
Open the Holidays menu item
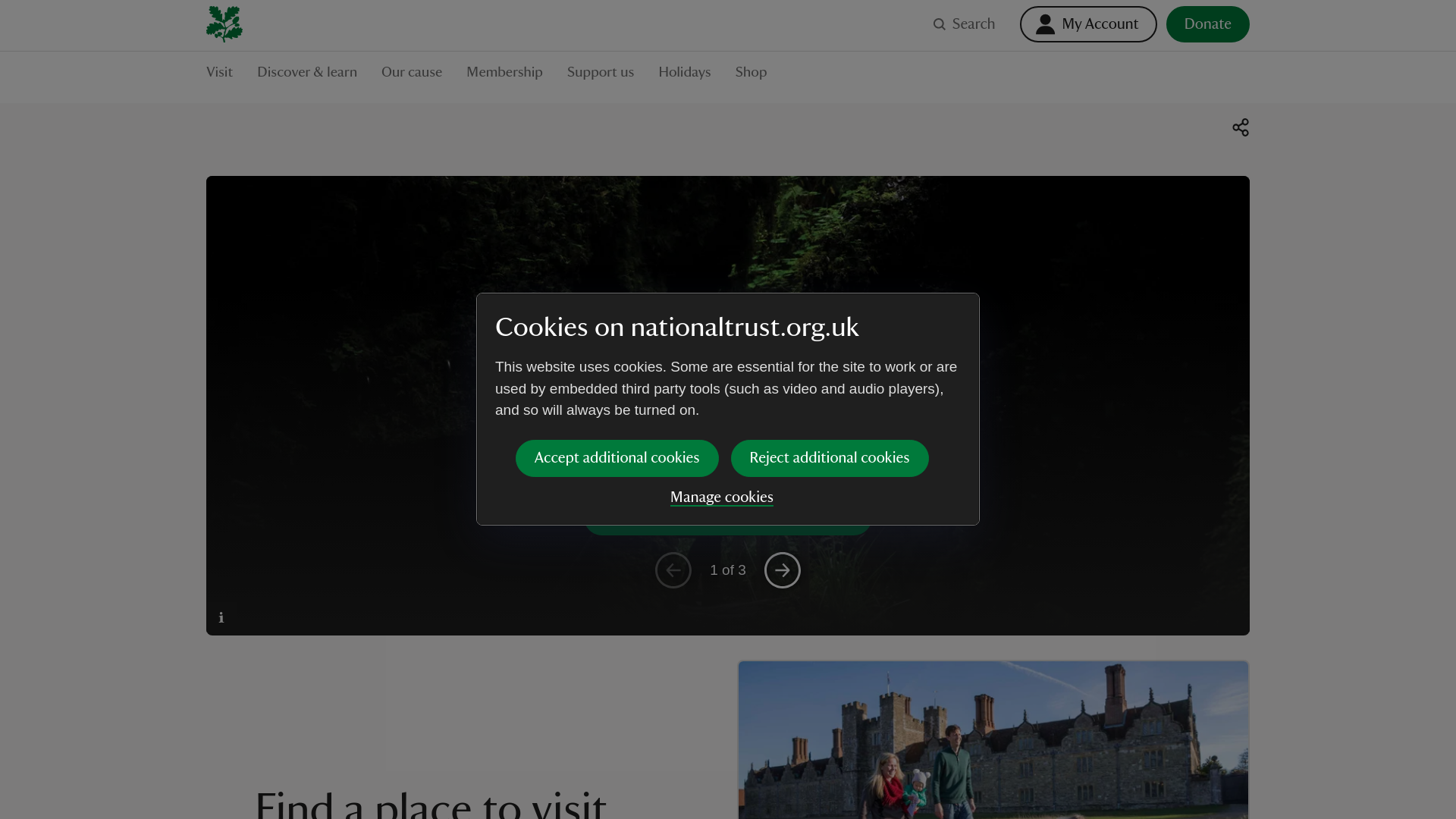coord(685,72)
